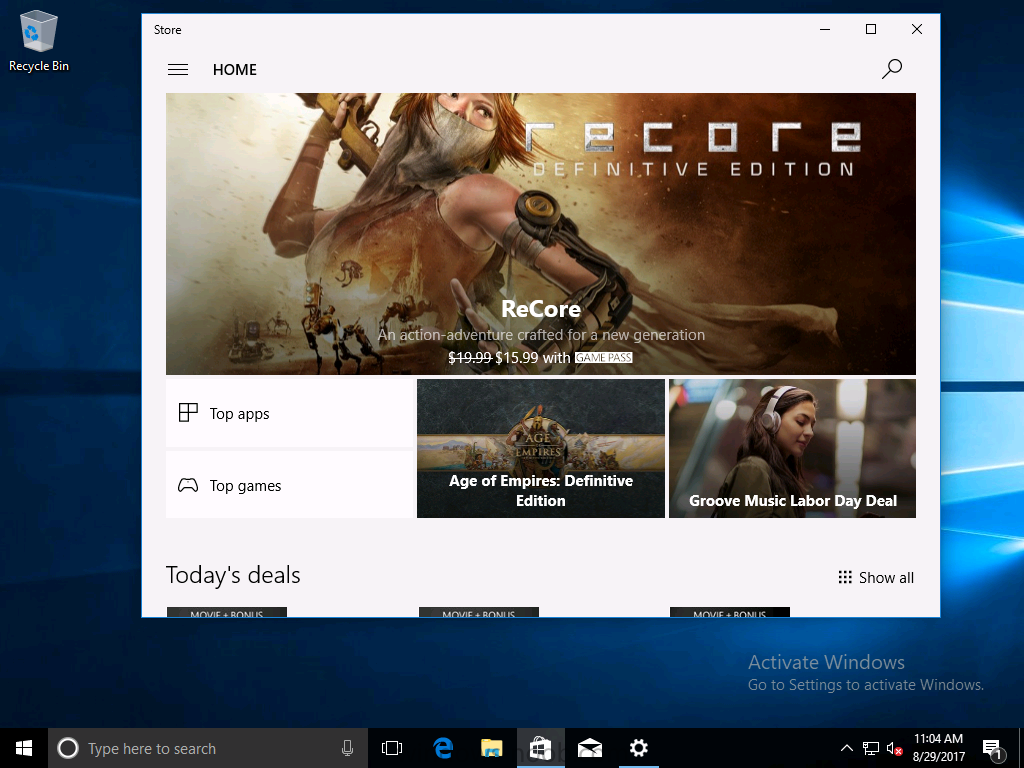Open the Recycle Bin desktop icon
The height and width of the screenshot is (768, 1024).
tap(39, 40)
